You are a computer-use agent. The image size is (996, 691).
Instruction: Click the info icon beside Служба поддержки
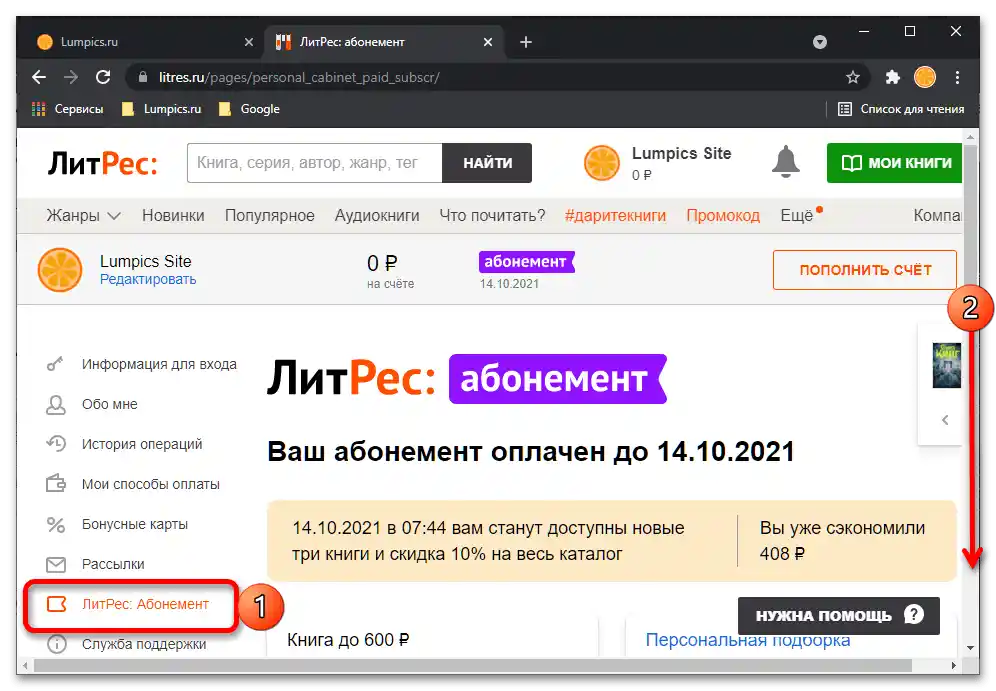pyautogui.click(x=57, y=645)
